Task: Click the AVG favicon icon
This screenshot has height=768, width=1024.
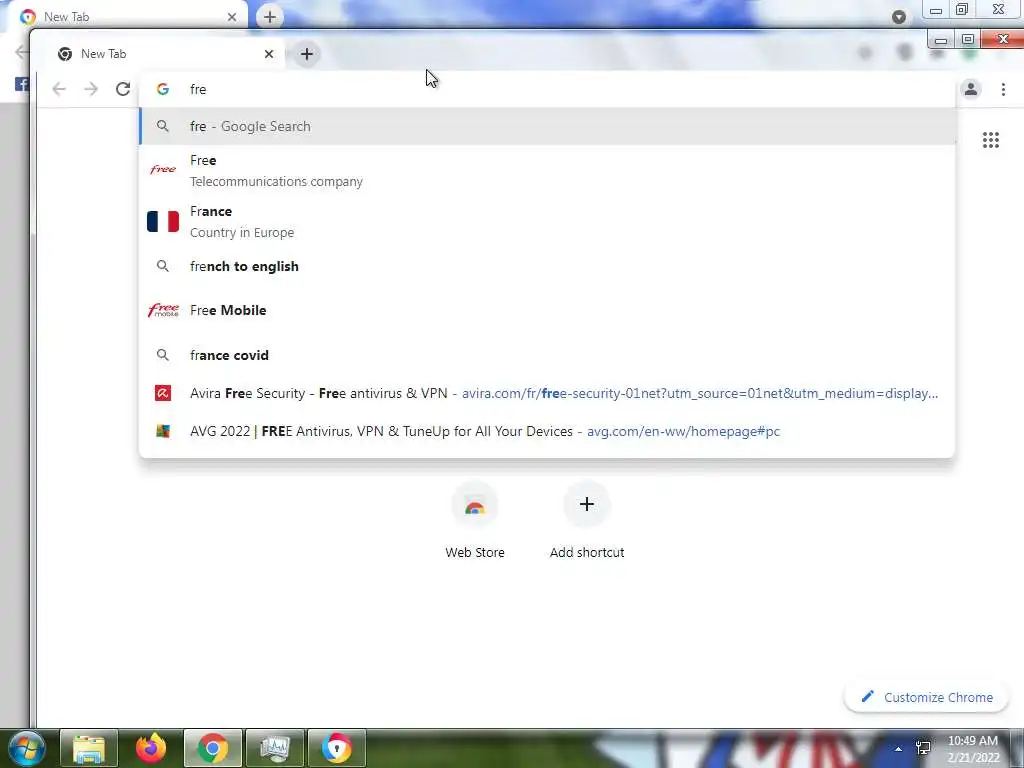Action: (x=163, y=431)
